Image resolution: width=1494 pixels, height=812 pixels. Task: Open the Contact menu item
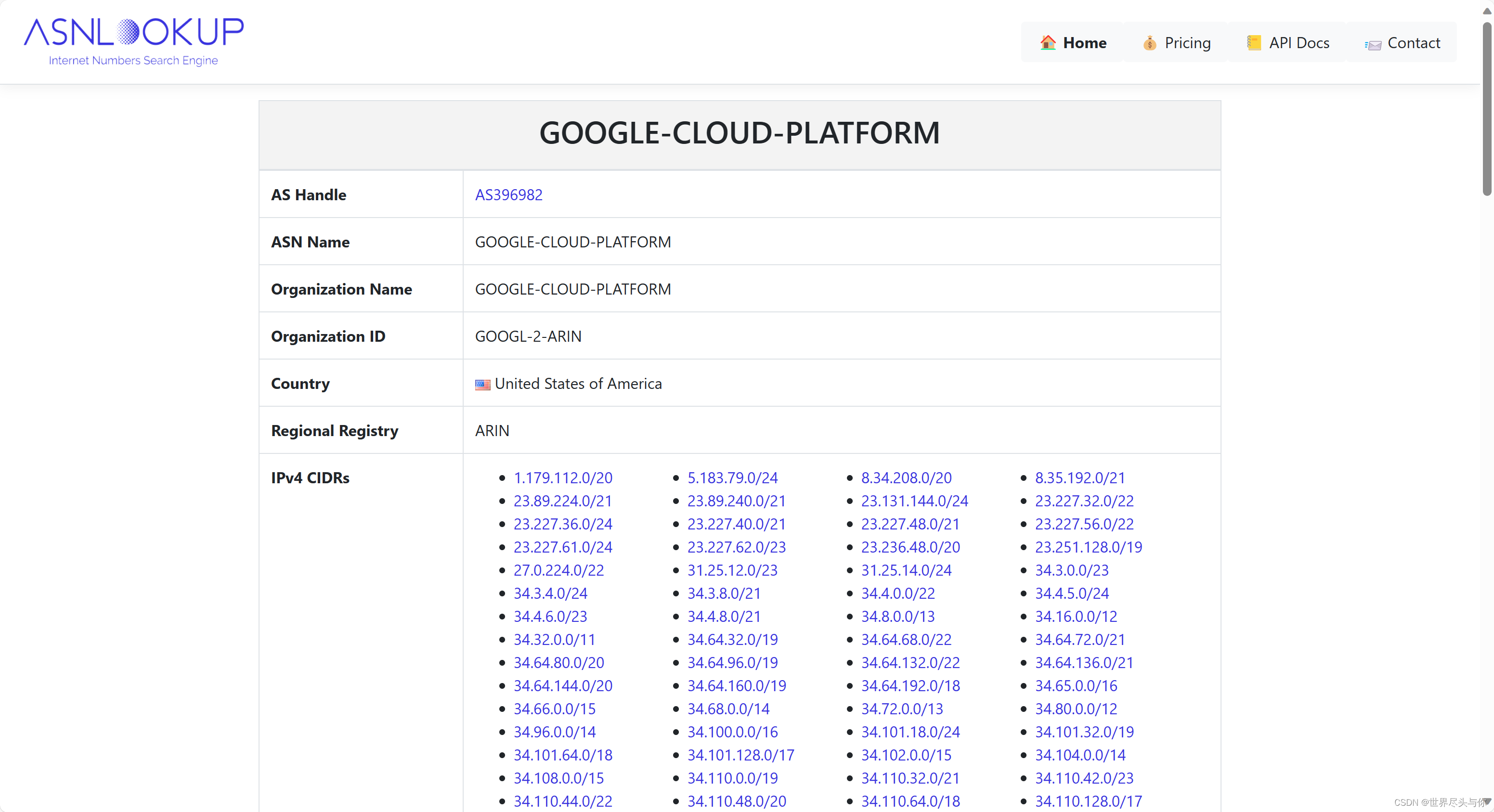(1403, 43)
